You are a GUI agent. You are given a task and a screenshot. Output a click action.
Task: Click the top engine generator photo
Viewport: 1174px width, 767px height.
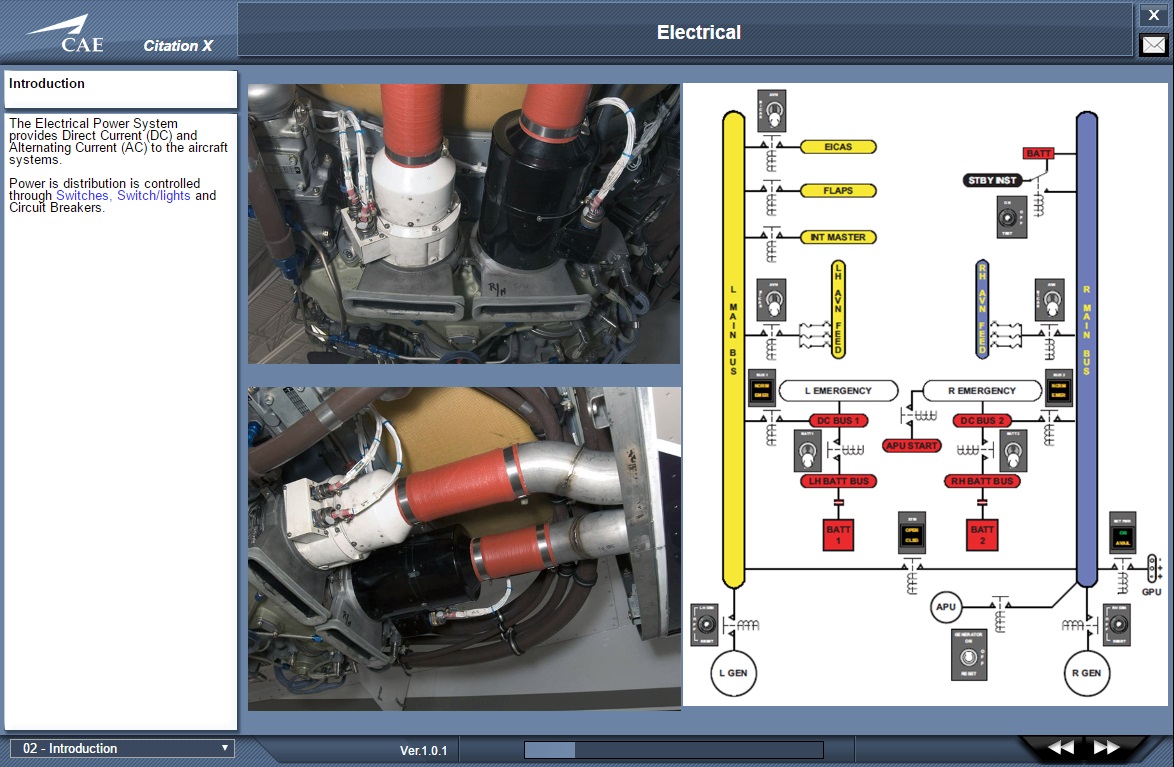[x=464, y=223]
